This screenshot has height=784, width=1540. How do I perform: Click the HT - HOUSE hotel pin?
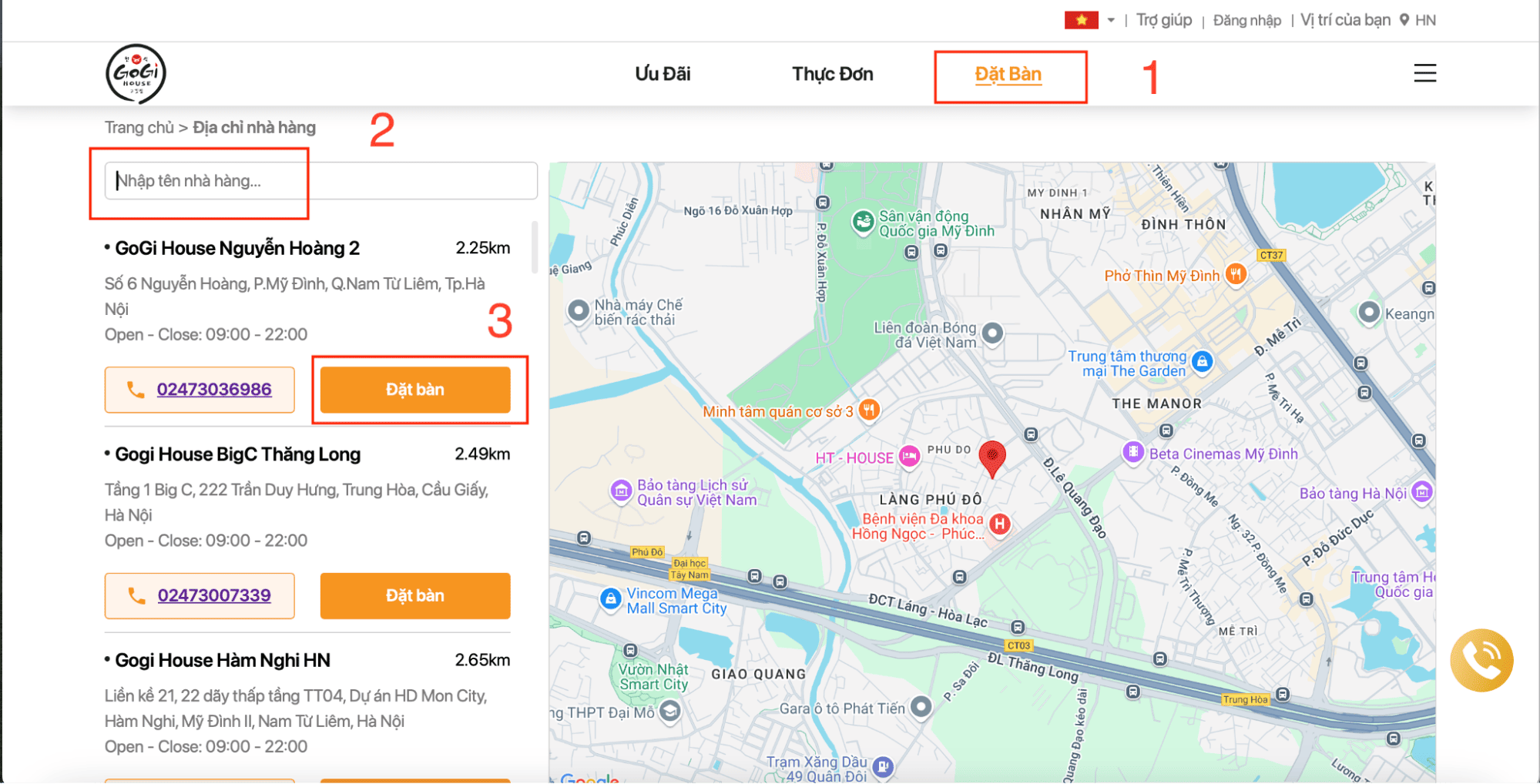(909, 457)
